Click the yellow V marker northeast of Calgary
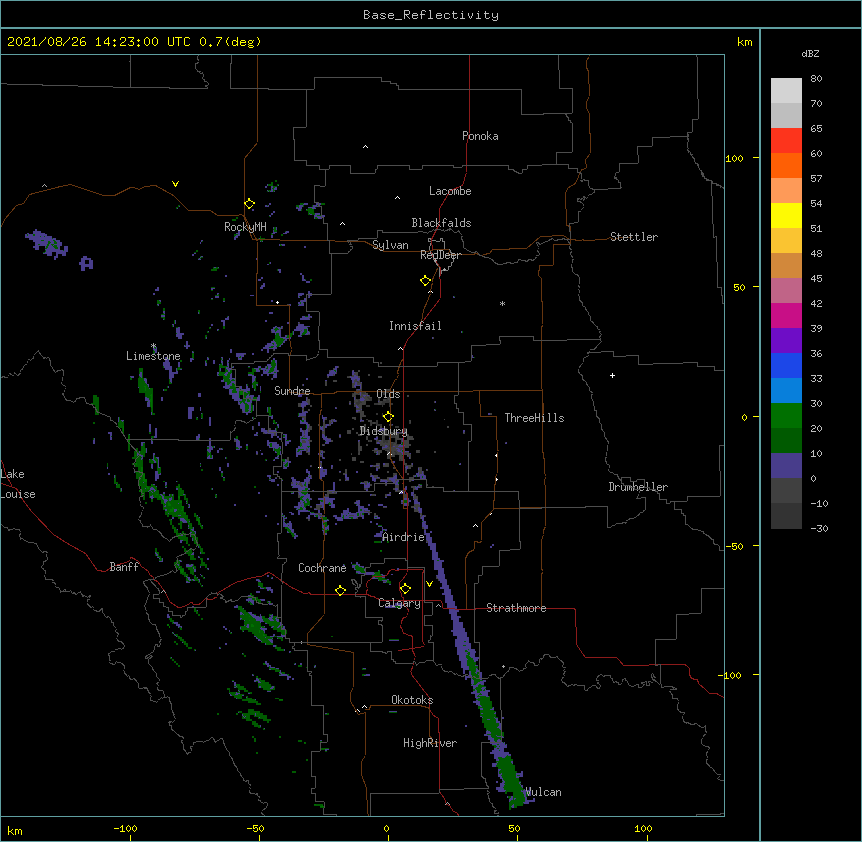 (429, 584)
